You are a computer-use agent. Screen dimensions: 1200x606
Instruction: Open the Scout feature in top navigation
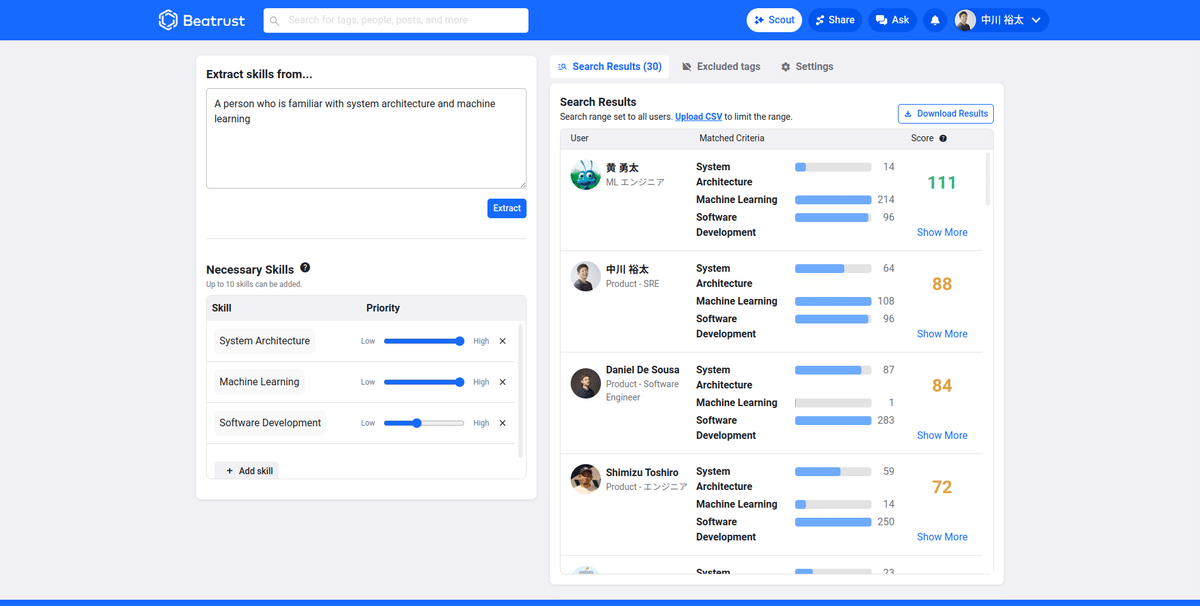pos(774,19)
